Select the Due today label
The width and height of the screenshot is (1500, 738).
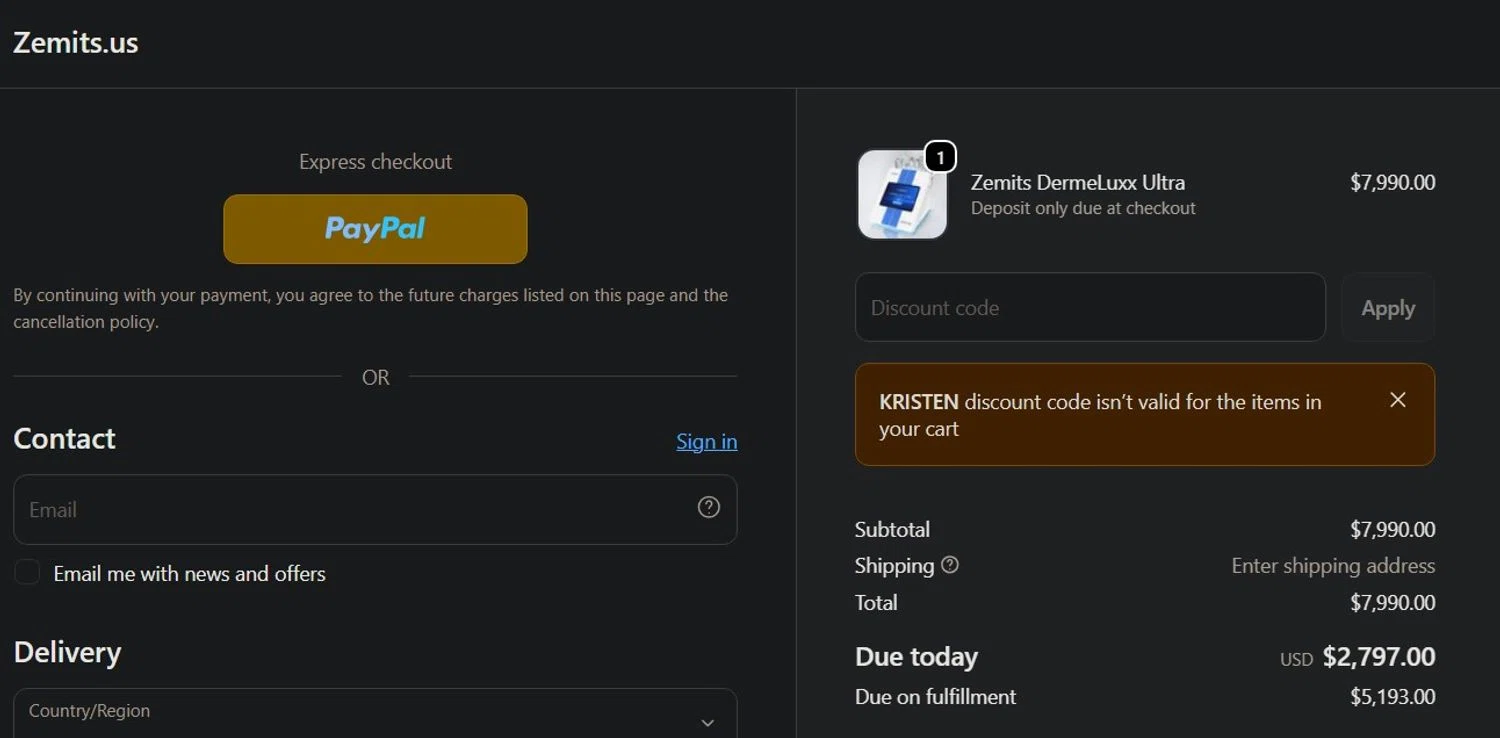click(916, 657)
